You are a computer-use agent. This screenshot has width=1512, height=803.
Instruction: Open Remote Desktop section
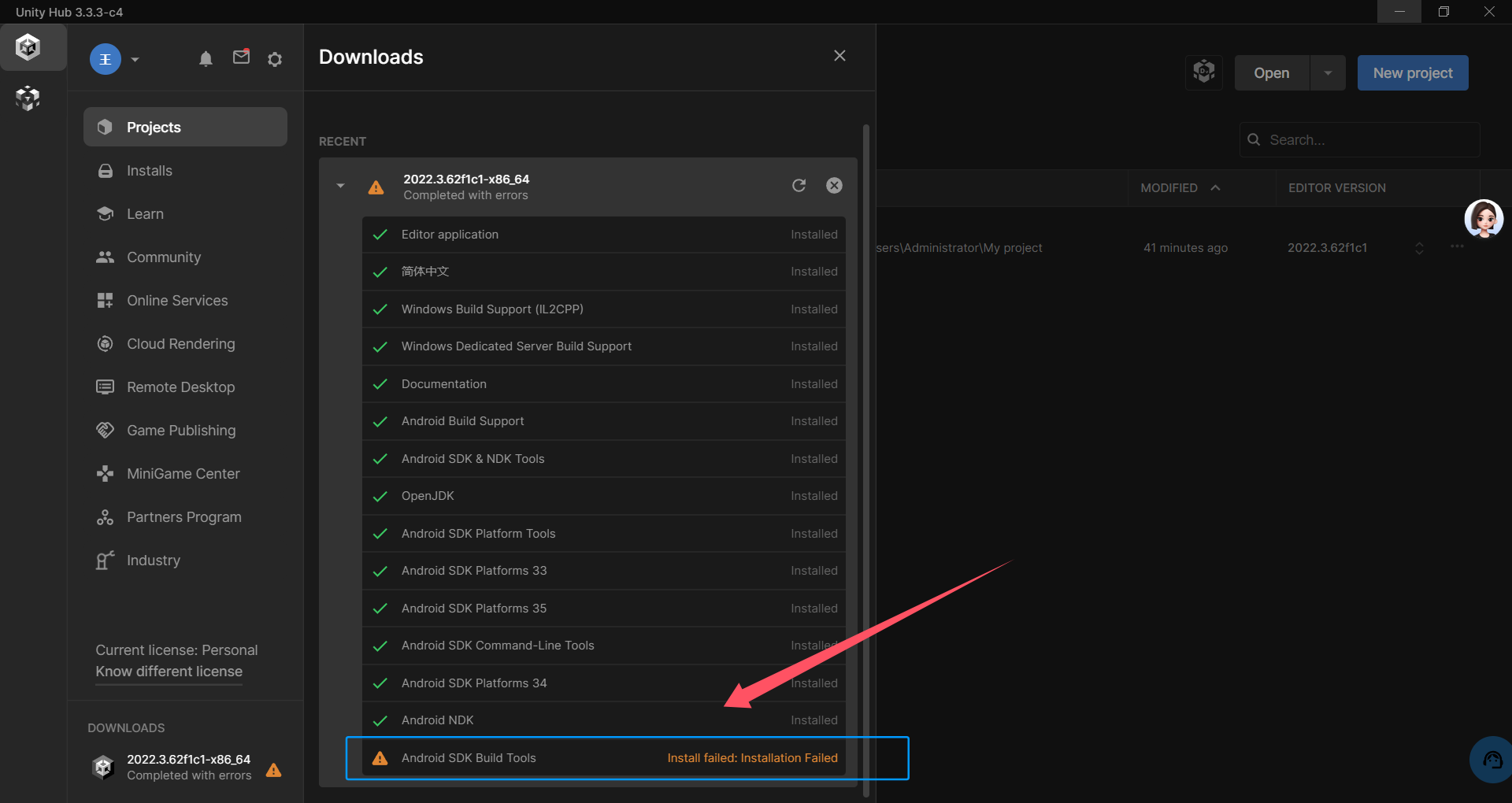coord(185,387)
